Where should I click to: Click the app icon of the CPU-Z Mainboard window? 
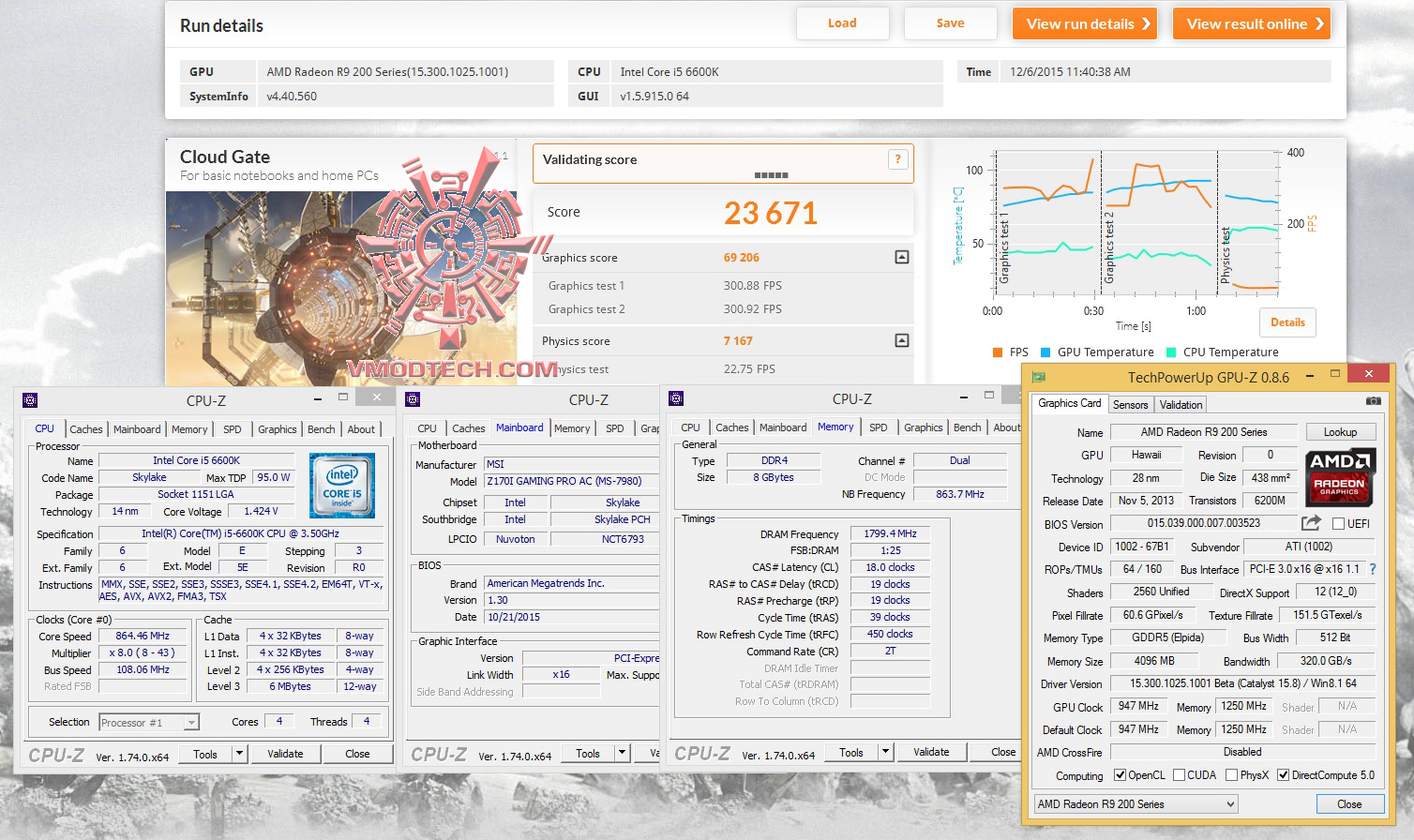point(413,399)
